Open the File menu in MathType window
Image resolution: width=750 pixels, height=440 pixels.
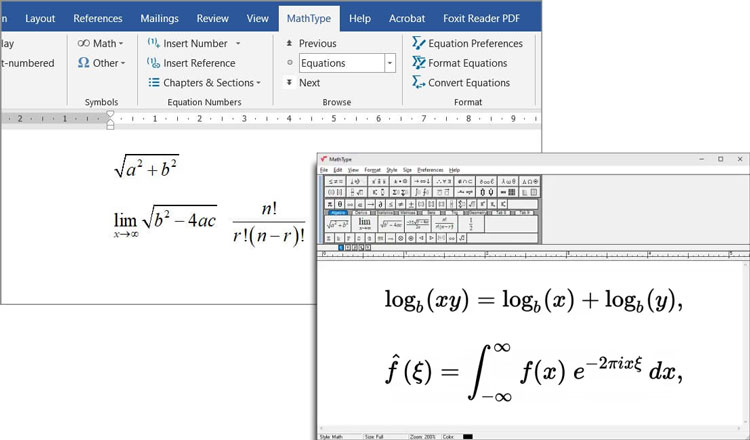click(324, 170)
